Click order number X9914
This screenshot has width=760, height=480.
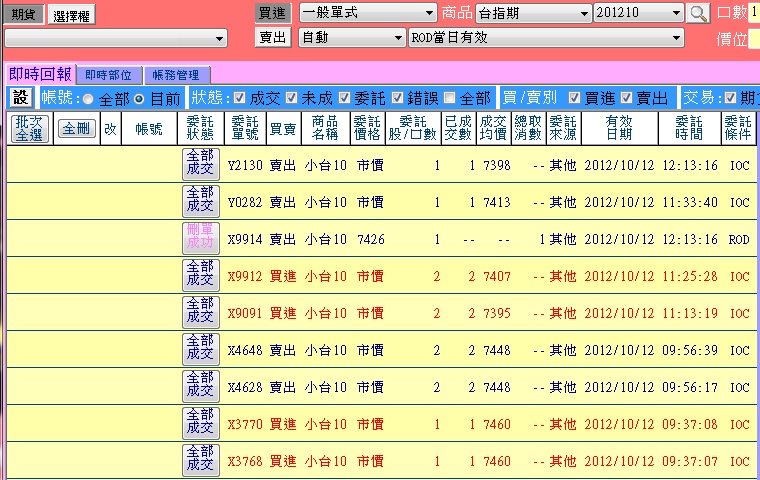245,239
